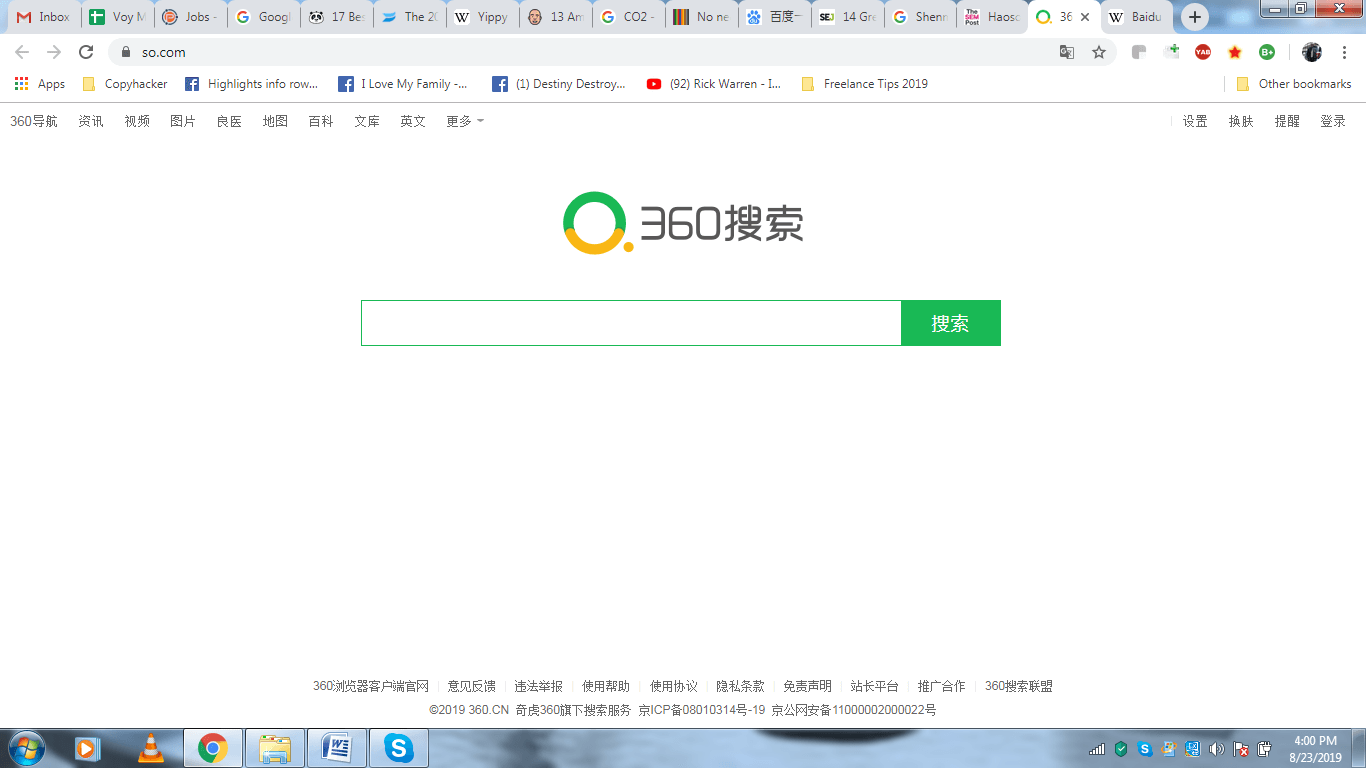Switch to the CO2 Google tab
The image size is (1366, 768).
click(x=627, y=17)
